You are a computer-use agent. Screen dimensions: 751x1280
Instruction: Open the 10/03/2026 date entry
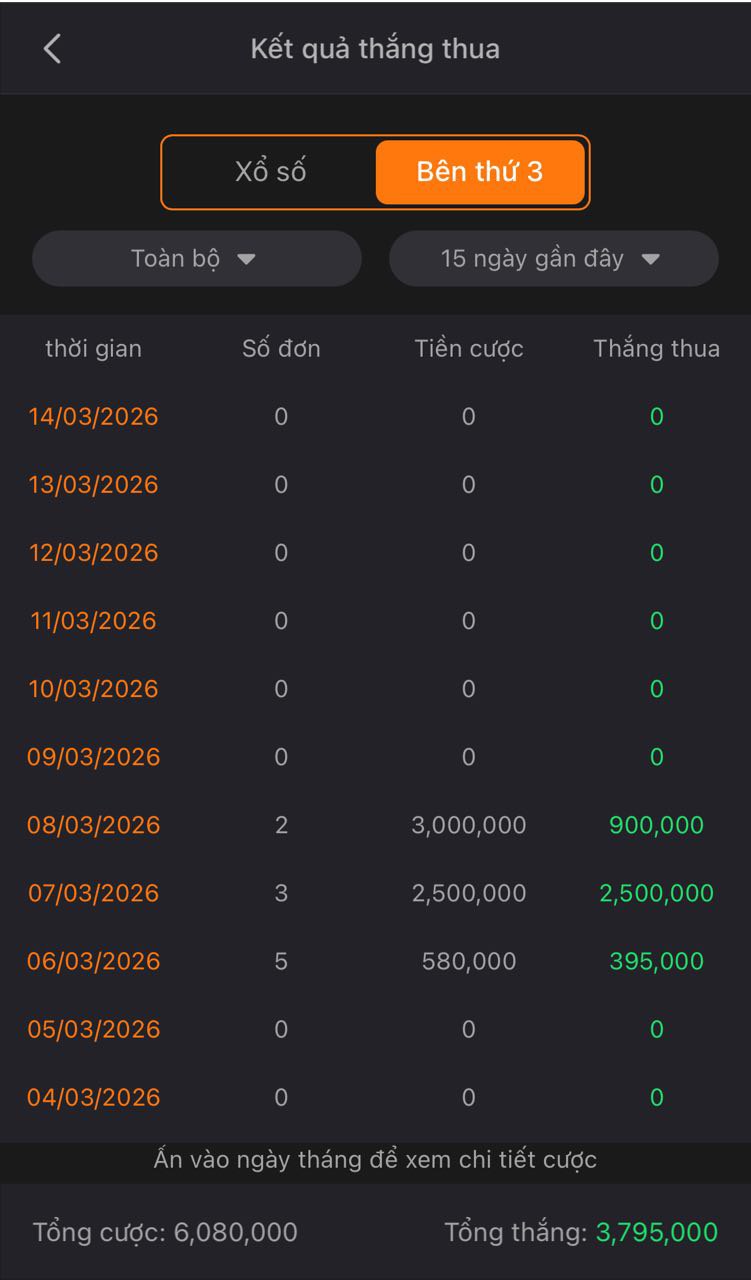tap(93, 689)
